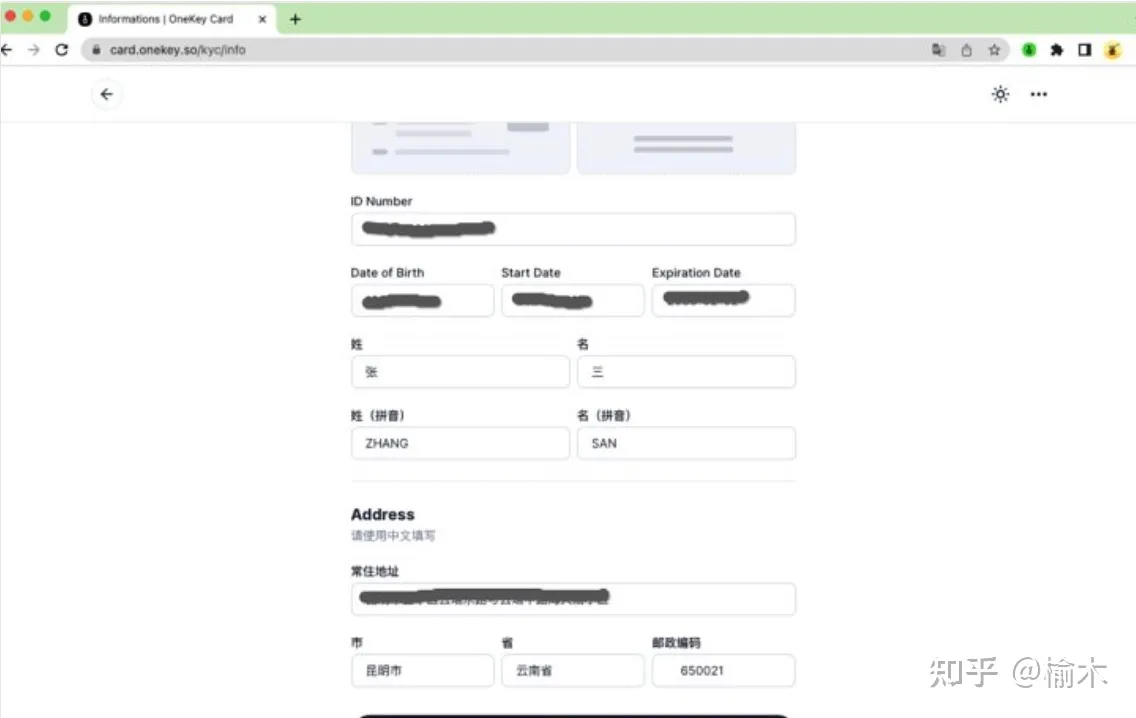Click the front ID card upload thumbnail
This screenshot has height=718, width=1136.
pos(460,148)
